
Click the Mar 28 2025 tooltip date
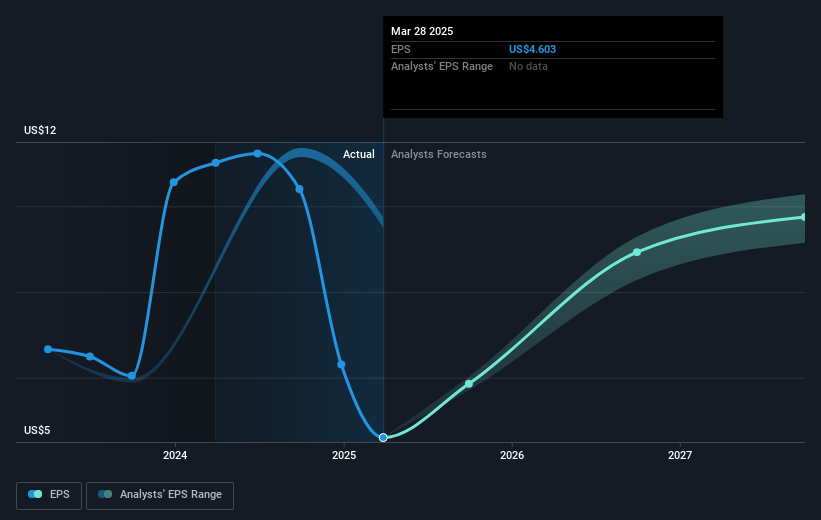(x=422, y=31)
